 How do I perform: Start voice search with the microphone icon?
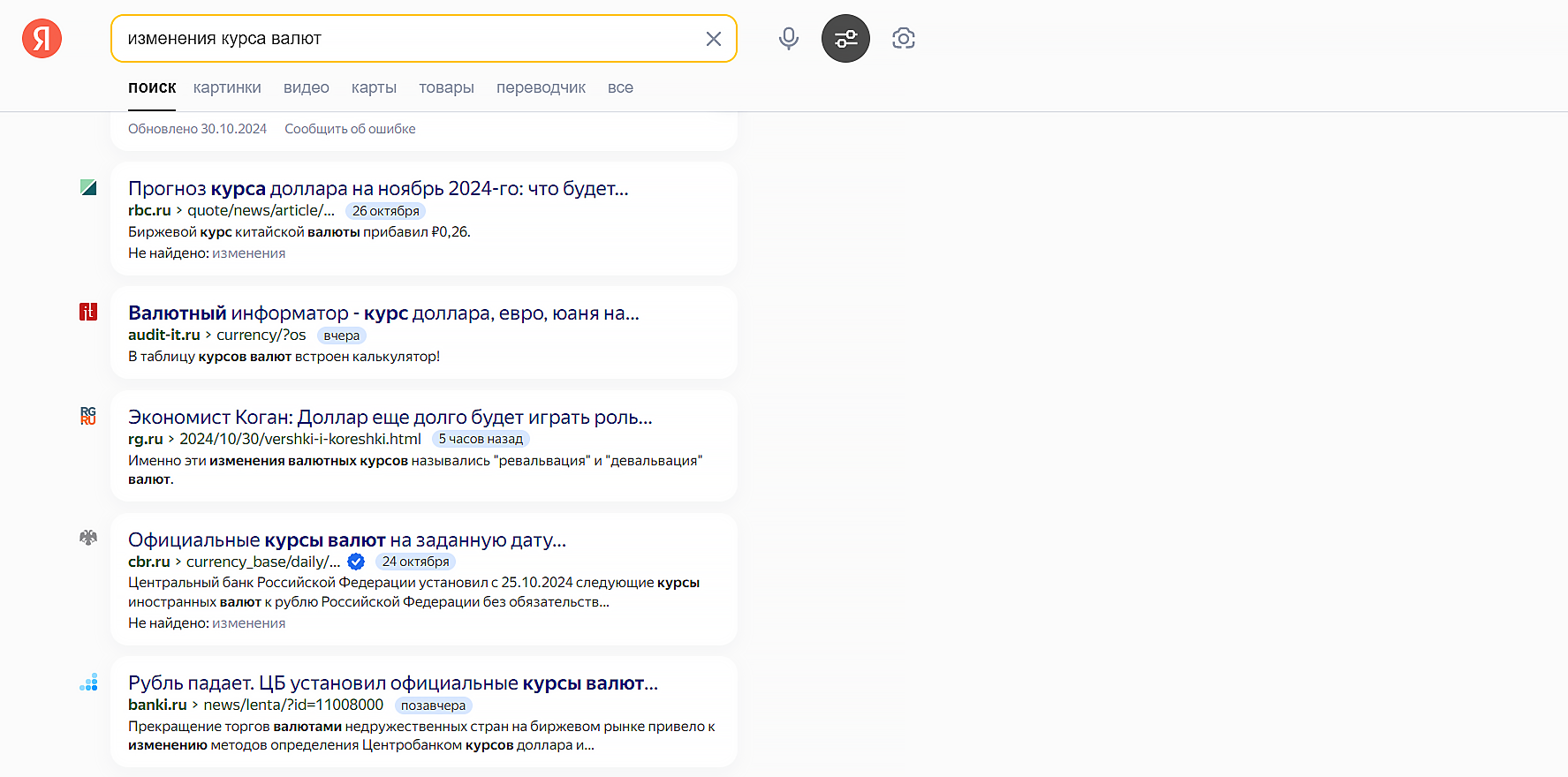(789, 39)
